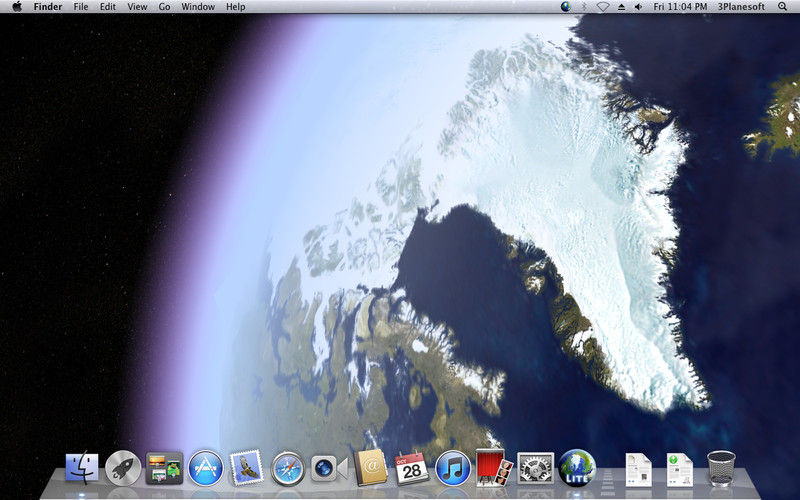Open the Go menu
Image resolution: width=800 pixels, height=500 pixels.
[164, 7]
